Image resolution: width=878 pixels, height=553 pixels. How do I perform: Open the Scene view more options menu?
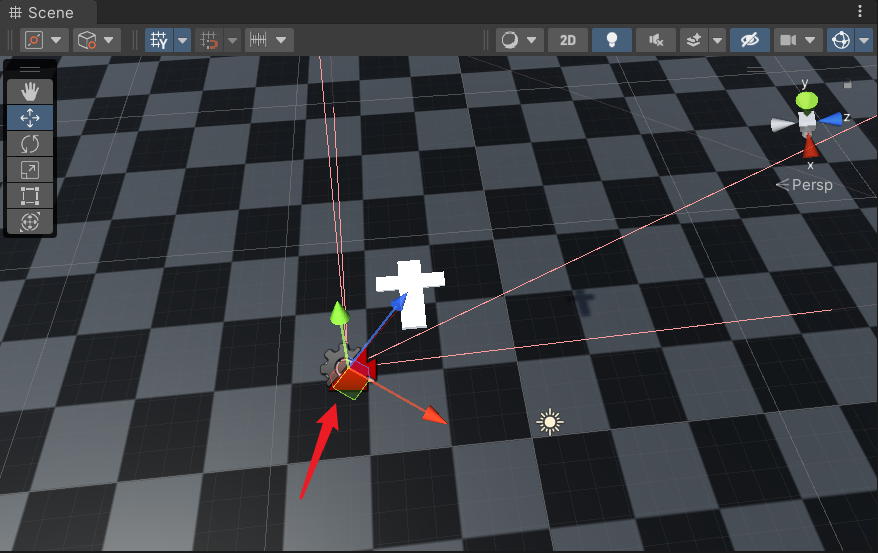coord(860,11)
